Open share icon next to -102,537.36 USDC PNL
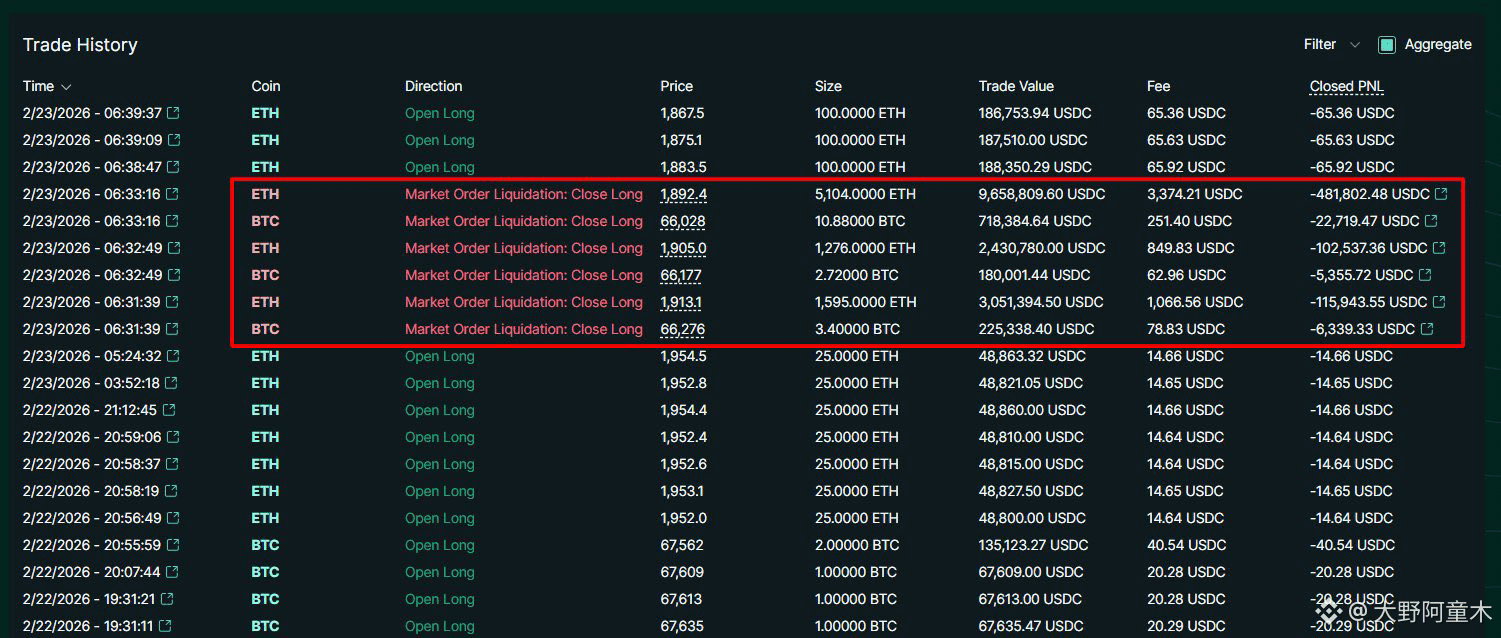This screenshot has width=1501, height=638. point(1439,248)
